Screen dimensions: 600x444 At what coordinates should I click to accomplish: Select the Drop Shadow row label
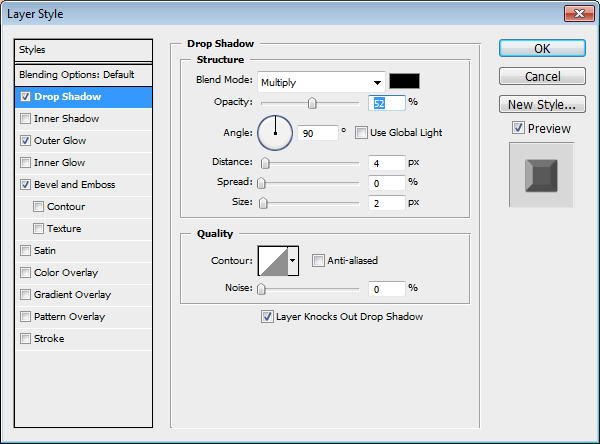point(68,97)
